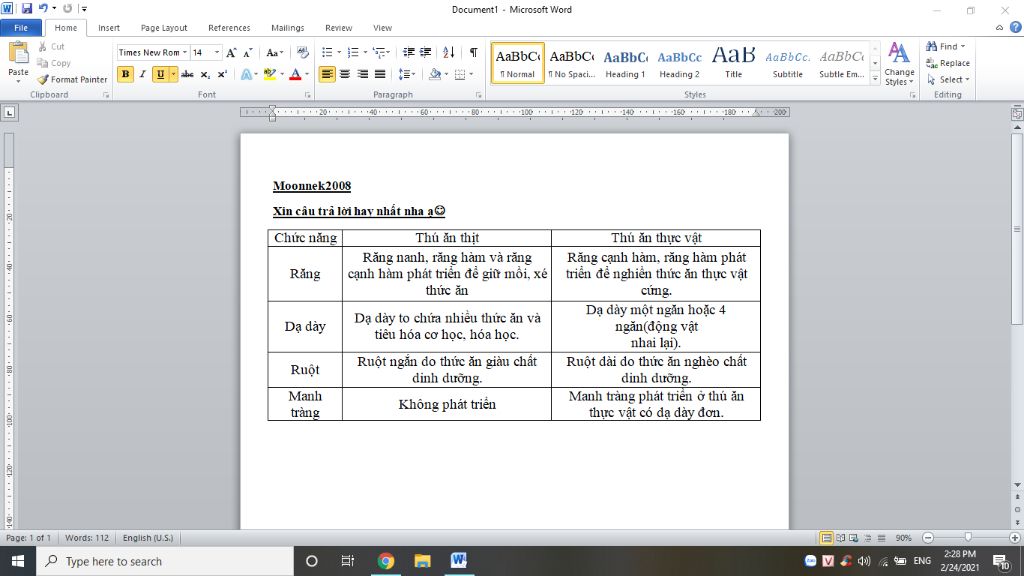1024x576 pixels.
Task: Click the vertical scrollbar thumb
Action: click(x=1017, y=228)
